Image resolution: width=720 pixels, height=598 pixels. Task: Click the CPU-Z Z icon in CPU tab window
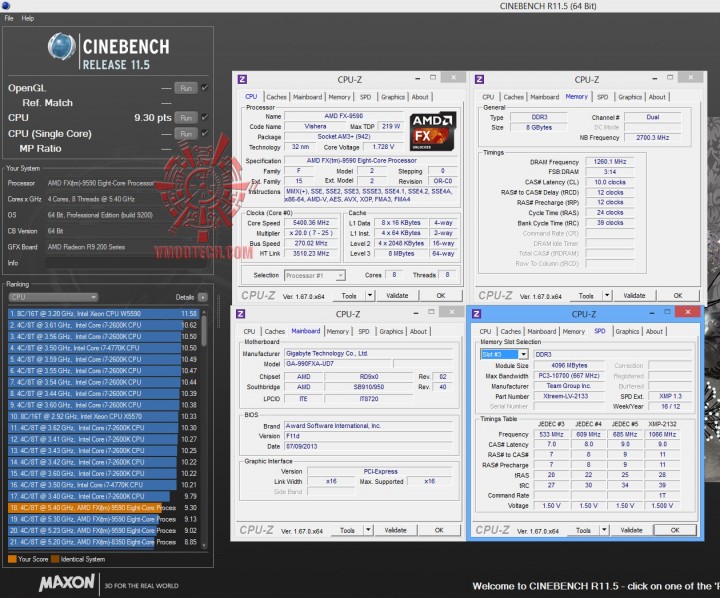(242, 79)
